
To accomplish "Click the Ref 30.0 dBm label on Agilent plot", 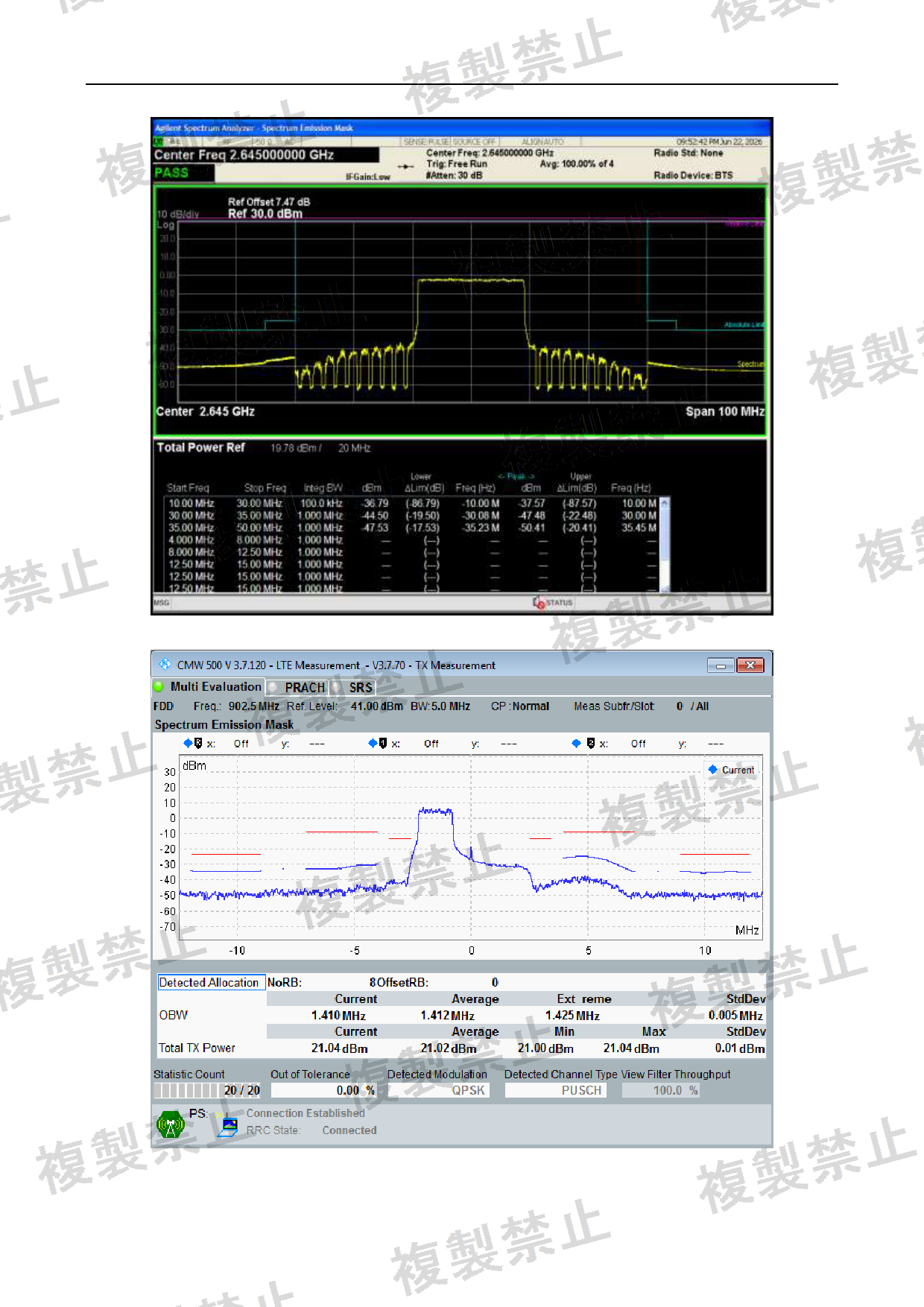I will pos(265,214).
